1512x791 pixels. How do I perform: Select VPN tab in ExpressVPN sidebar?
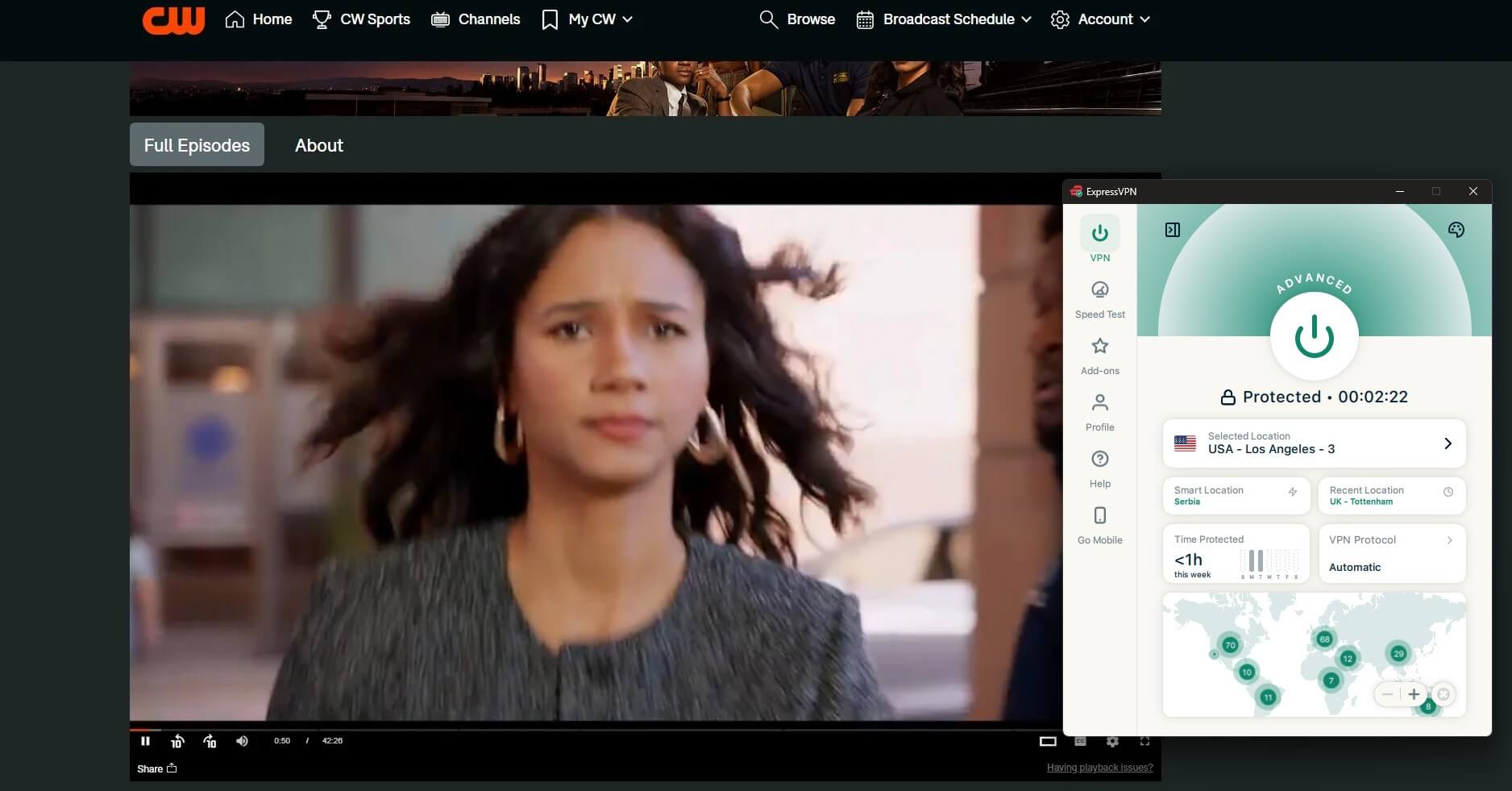pyautogui.click(x=1100, y=240)
